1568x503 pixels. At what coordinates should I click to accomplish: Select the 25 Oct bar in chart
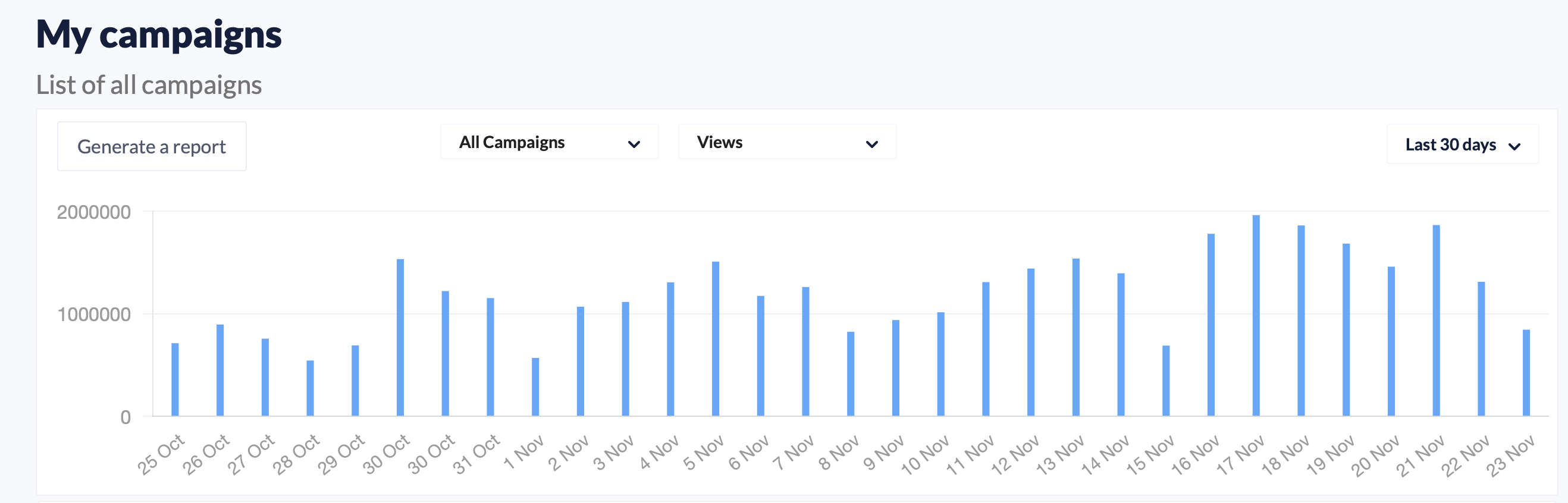[x=175, y=379]
